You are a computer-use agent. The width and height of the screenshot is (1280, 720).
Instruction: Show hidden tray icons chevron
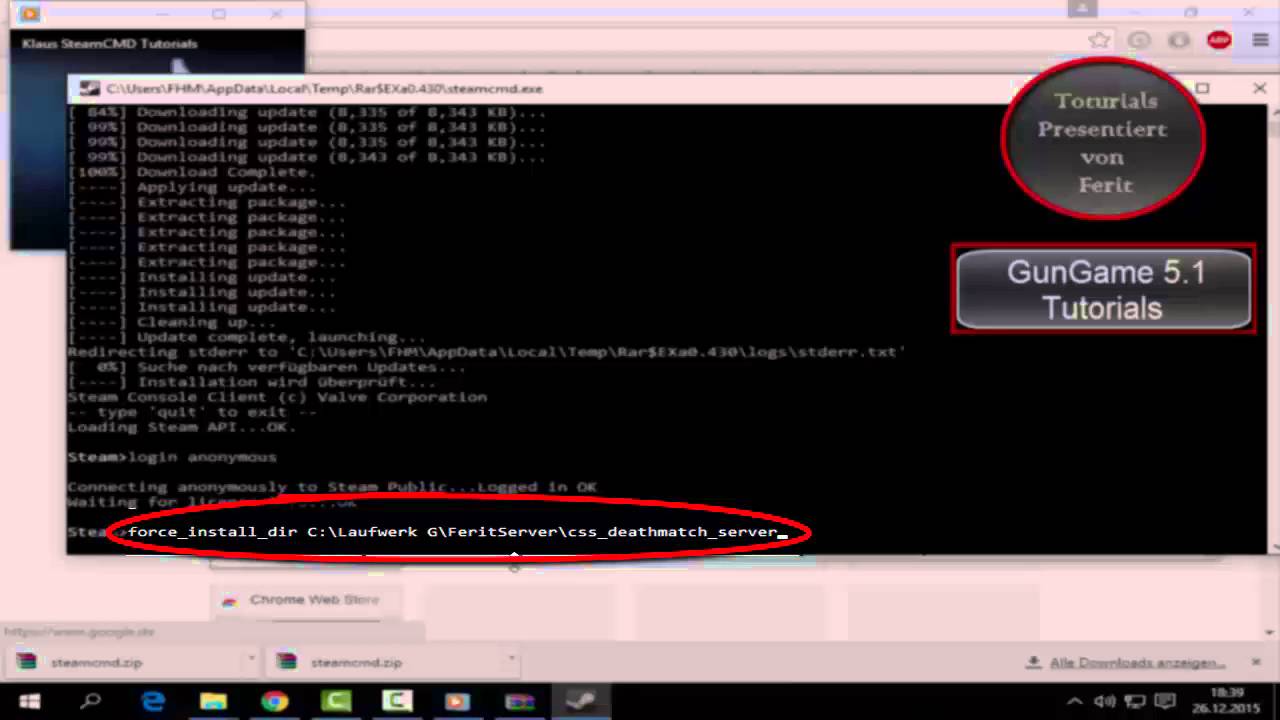(x=1074, y=701)
